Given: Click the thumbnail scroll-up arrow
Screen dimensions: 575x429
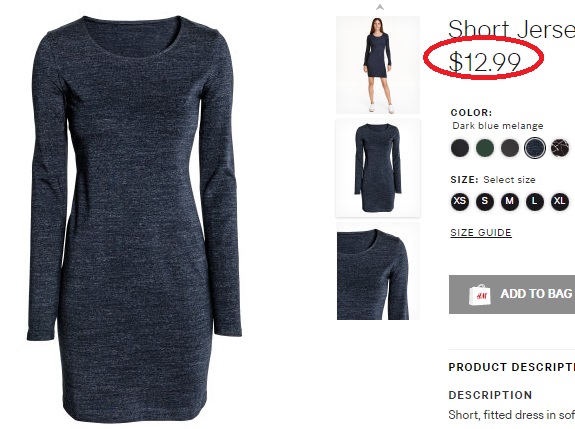Looking at the screenshot, I should pyautogui.click(x=380, y=7).
